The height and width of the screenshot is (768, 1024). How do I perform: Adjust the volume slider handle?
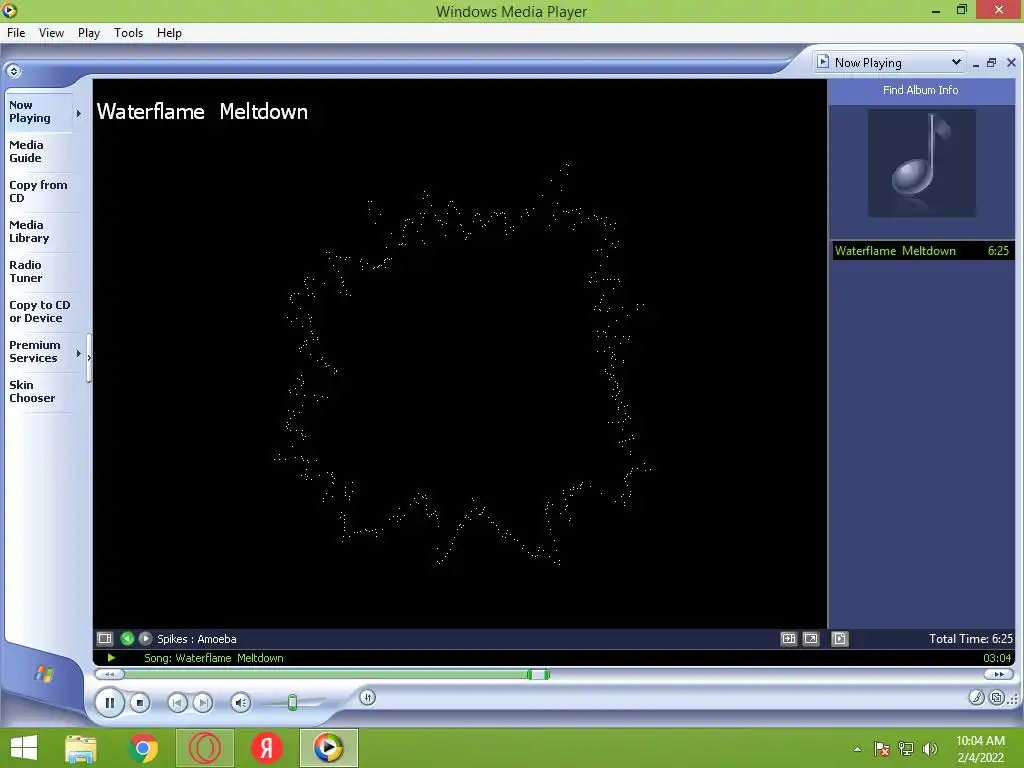click(x=293, y=703)
